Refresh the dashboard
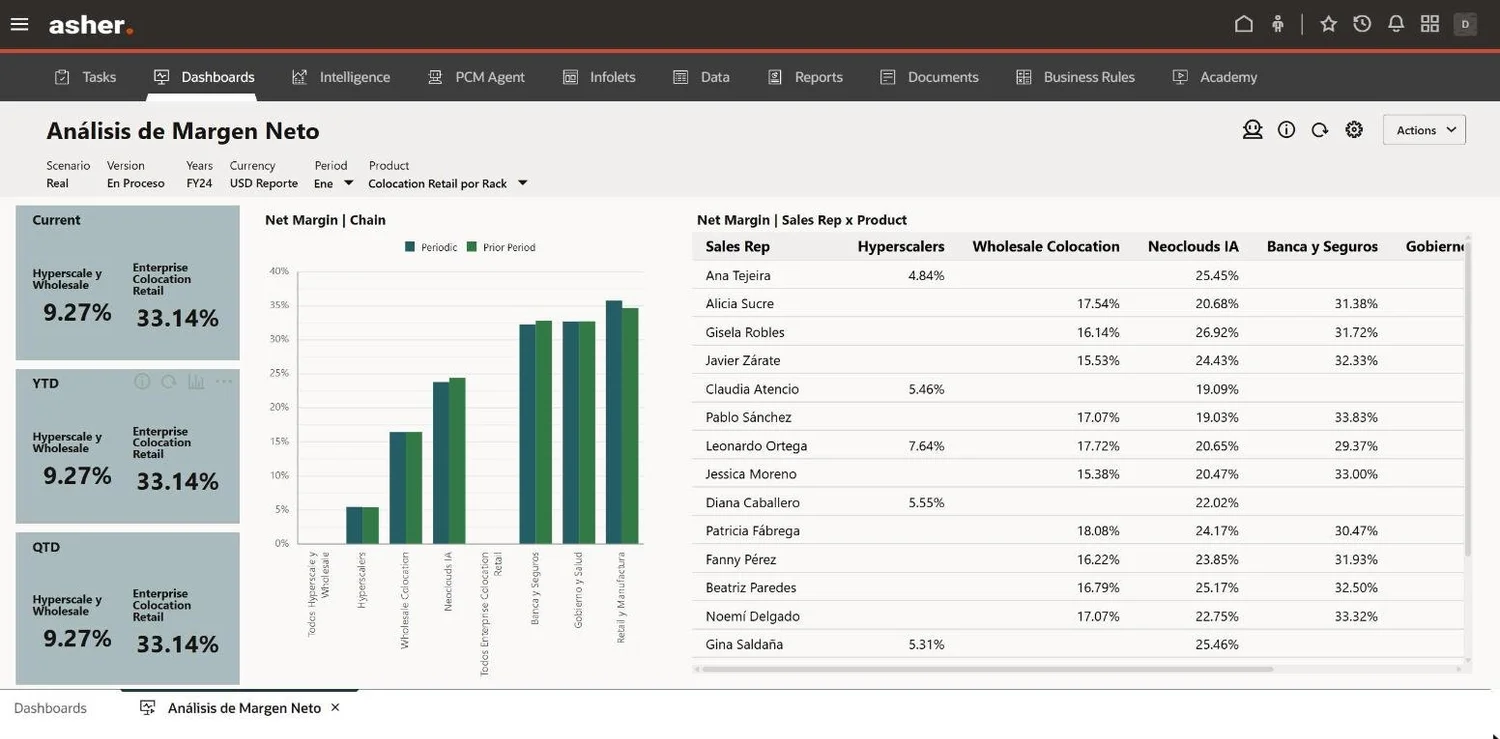The width and height of the screenshot is (1500, 739). (x=1320, y=129)
